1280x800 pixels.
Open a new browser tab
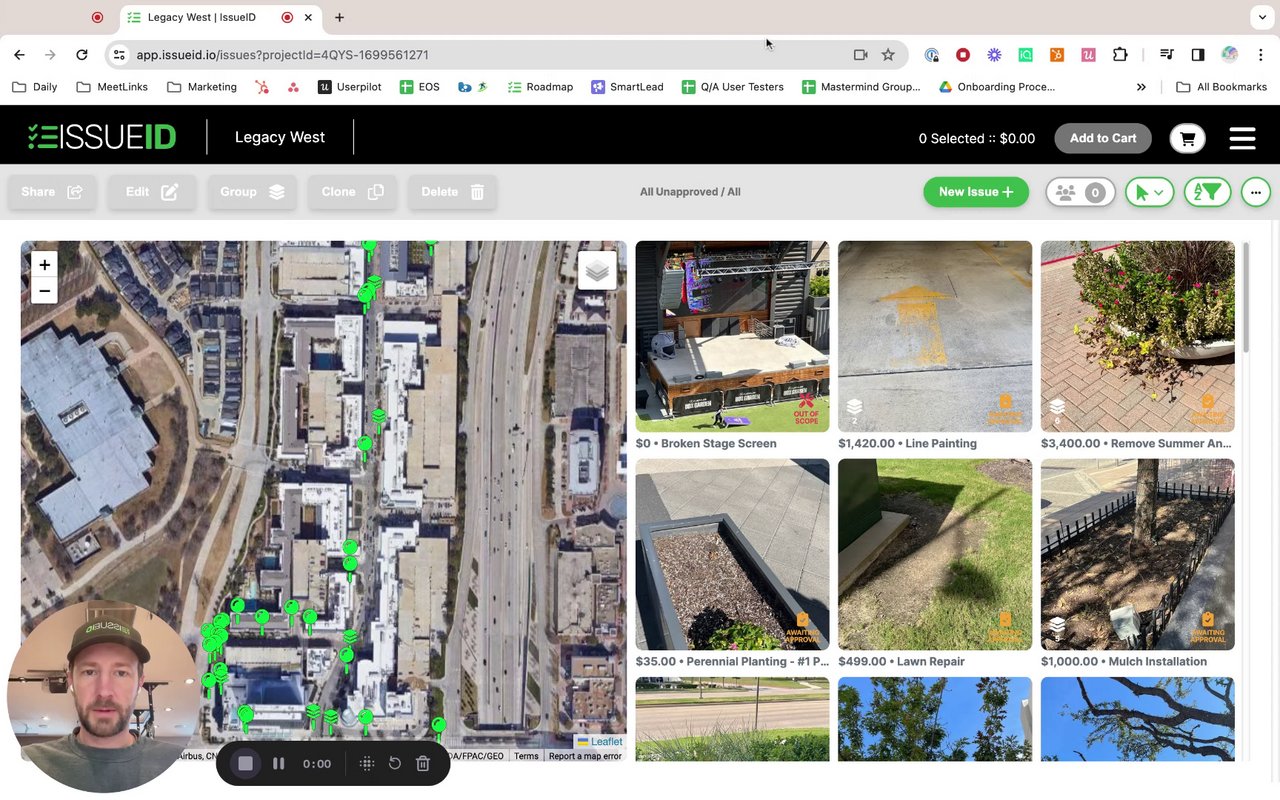pyautogui.click(x=340, y=17)
